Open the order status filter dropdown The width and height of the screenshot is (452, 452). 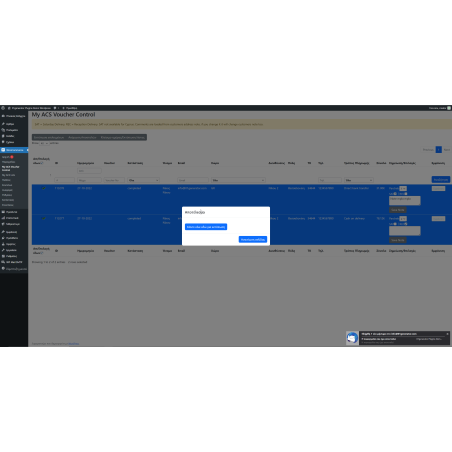[143, 180]
